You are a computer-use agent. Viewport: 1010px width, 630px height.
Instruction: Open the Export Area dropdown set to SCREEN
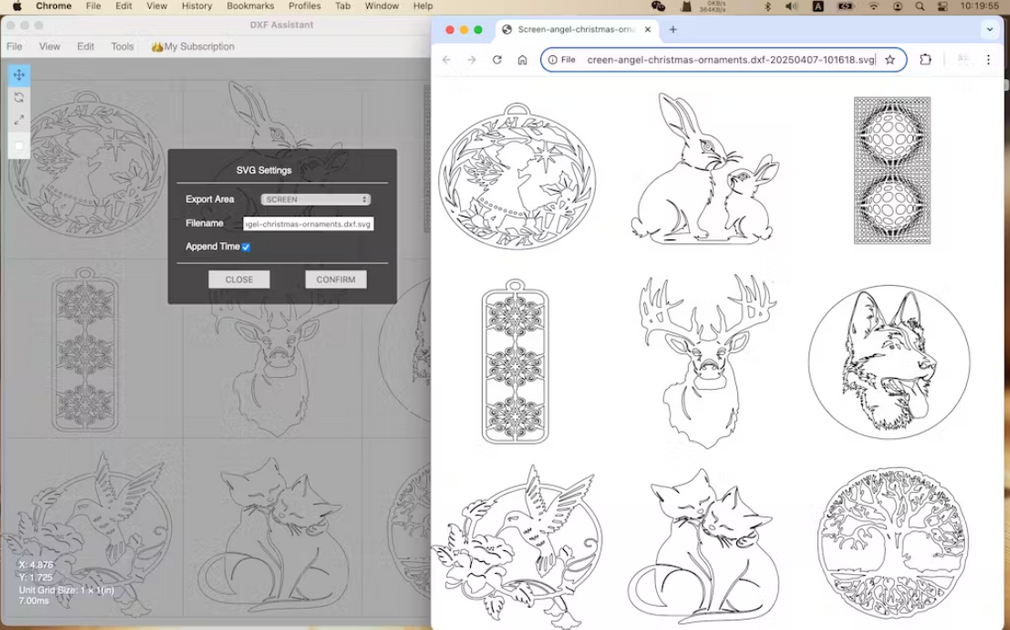[x=313, y=199]
